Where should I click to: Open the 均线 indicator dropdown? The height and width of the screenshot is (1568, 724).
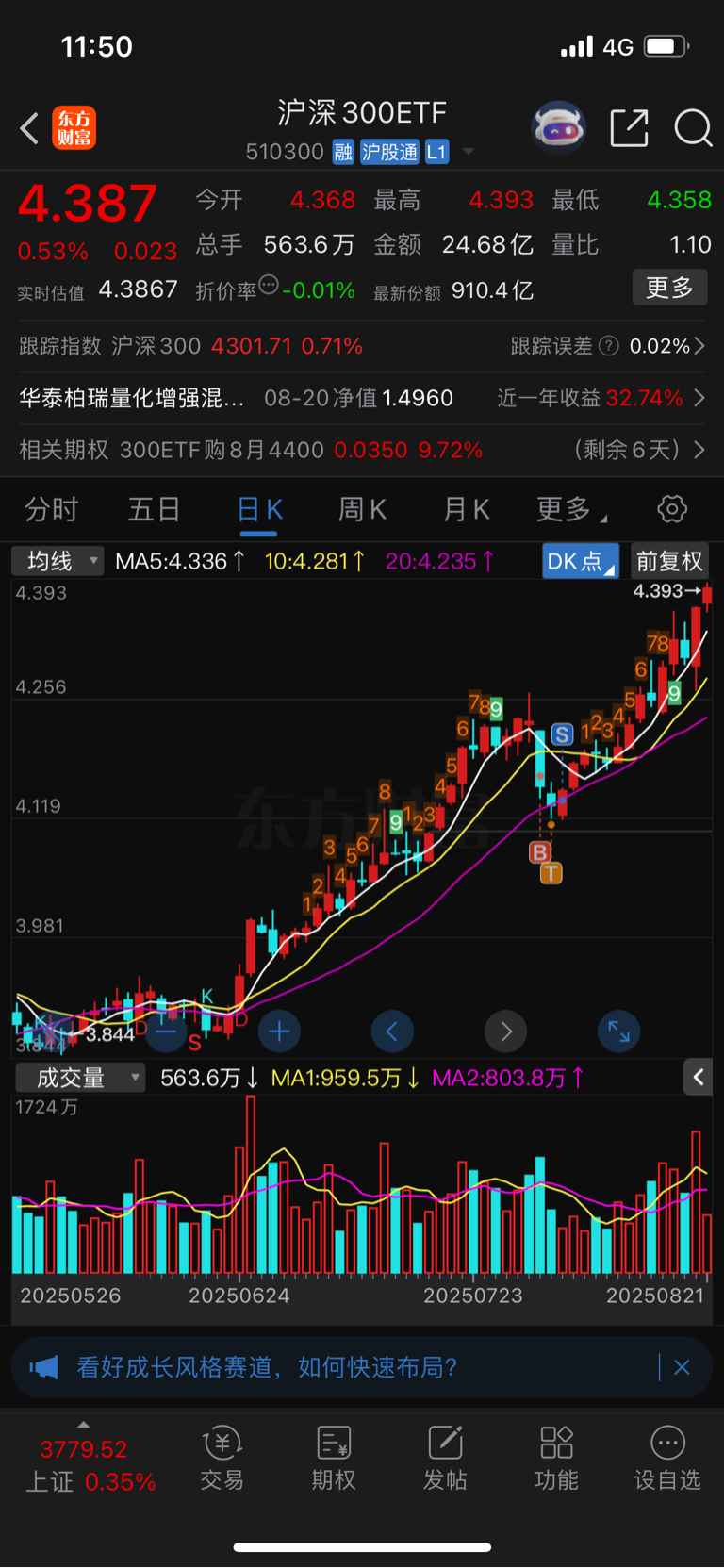click(57, 562)
